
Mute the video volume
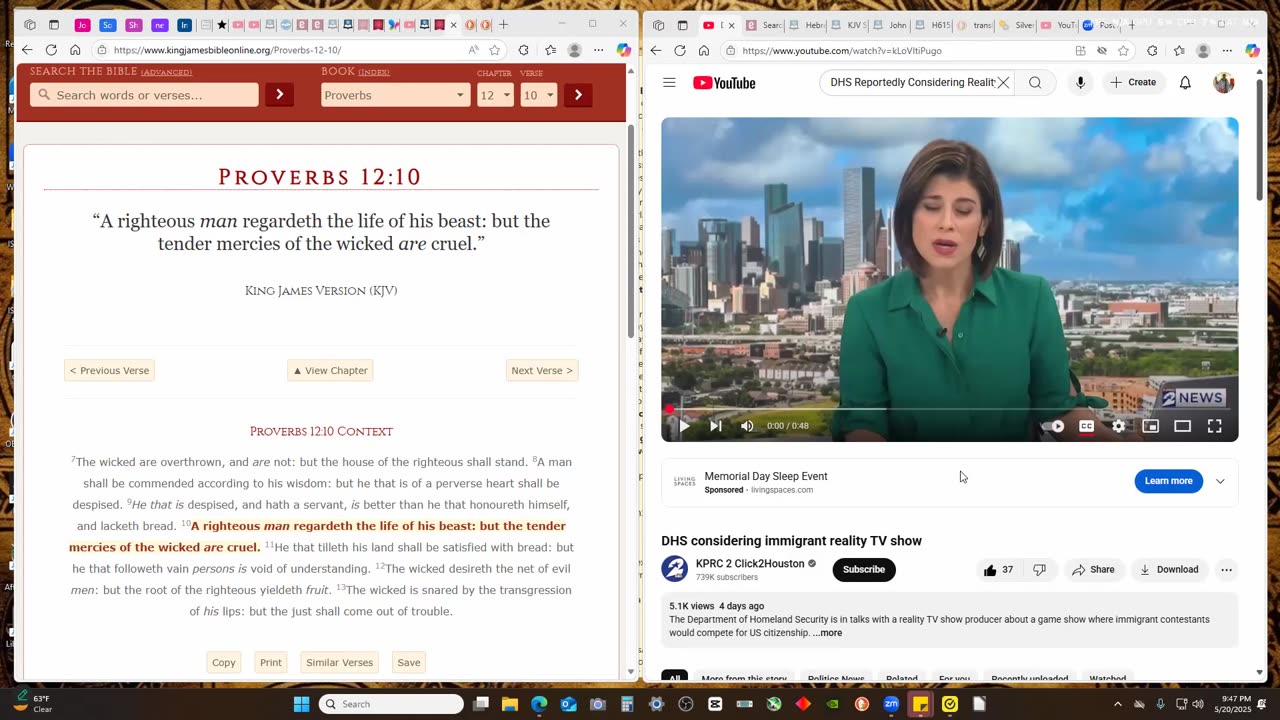tap(747, 426)
